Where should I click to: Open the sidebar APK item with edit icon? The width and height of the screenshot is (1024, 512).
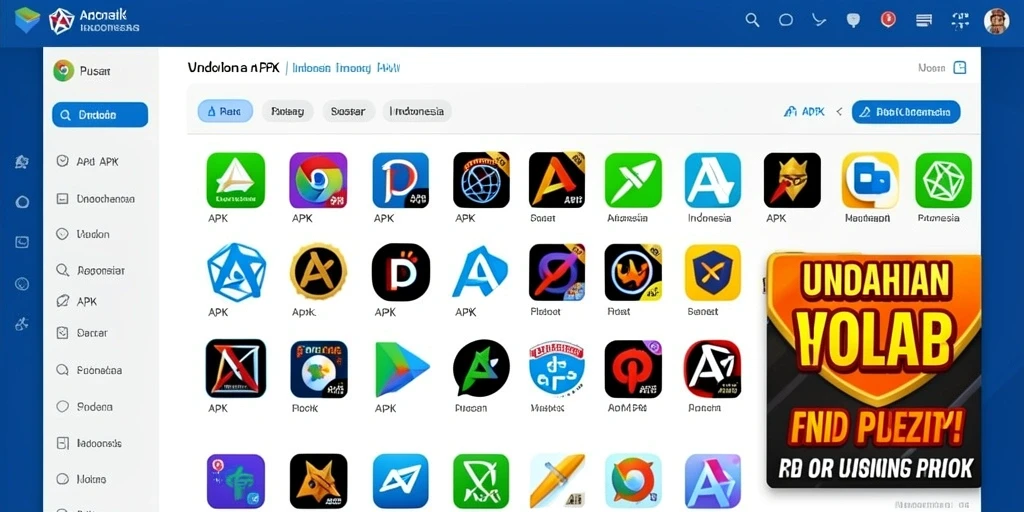click(77, 302)
